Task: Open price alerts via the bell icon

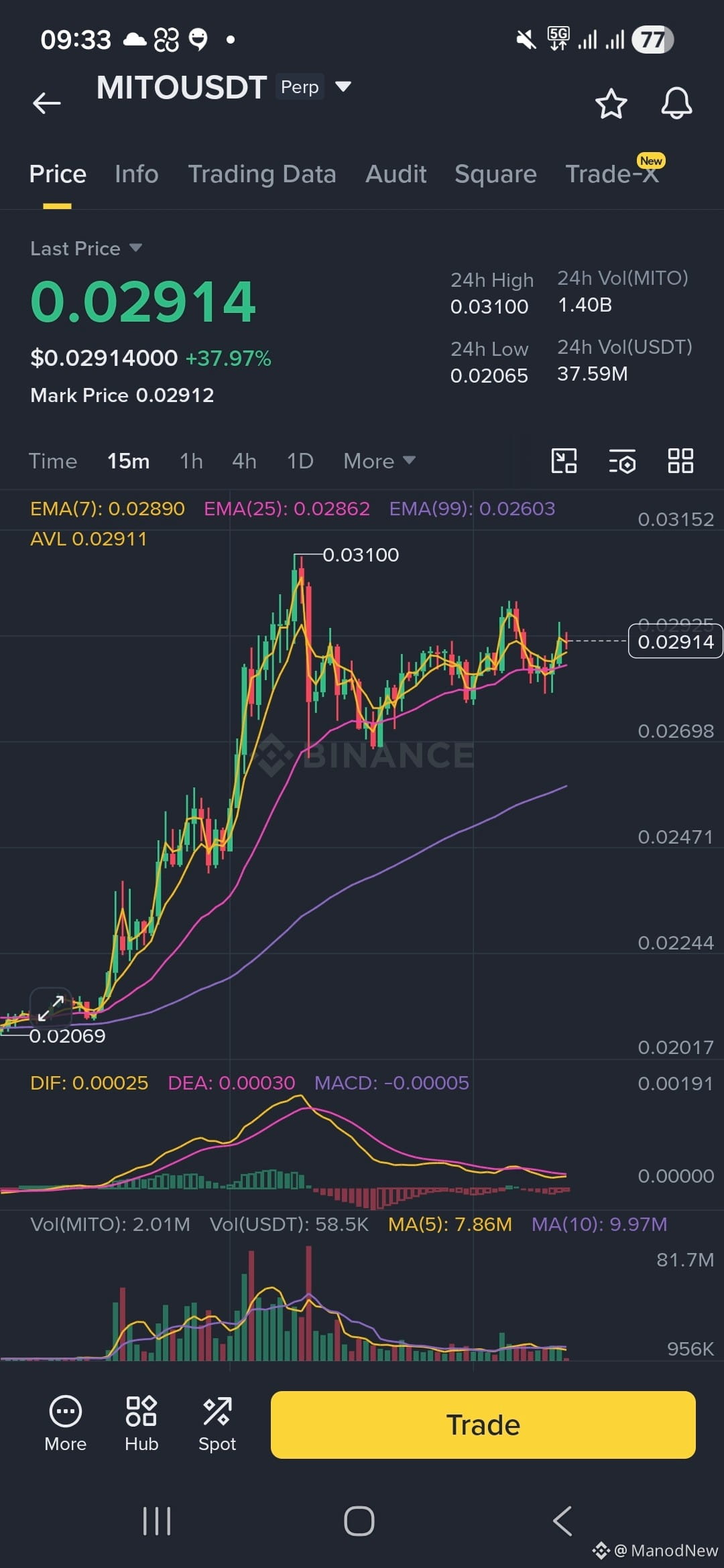Action: click(676, 104)
